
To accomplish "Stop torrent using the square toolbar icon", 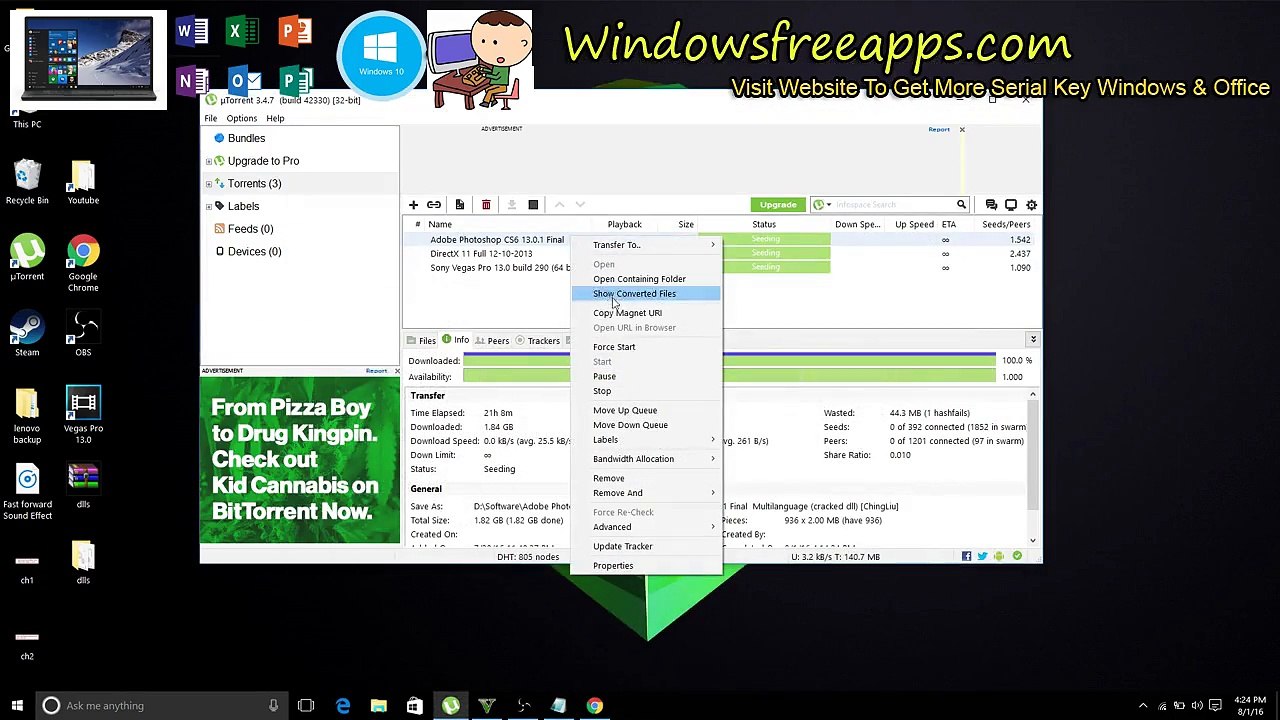I will [x=533, y=205].
